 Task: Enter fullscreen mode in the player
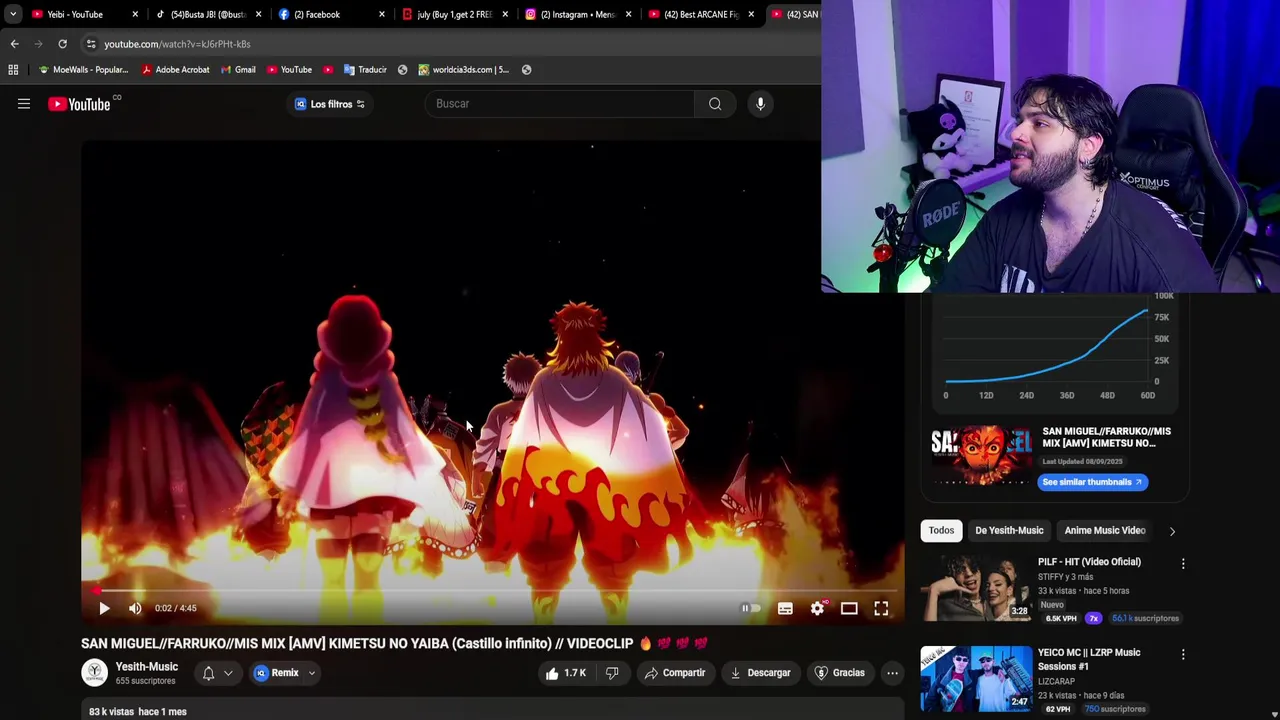pyautogui.click(x=881, y=608)
